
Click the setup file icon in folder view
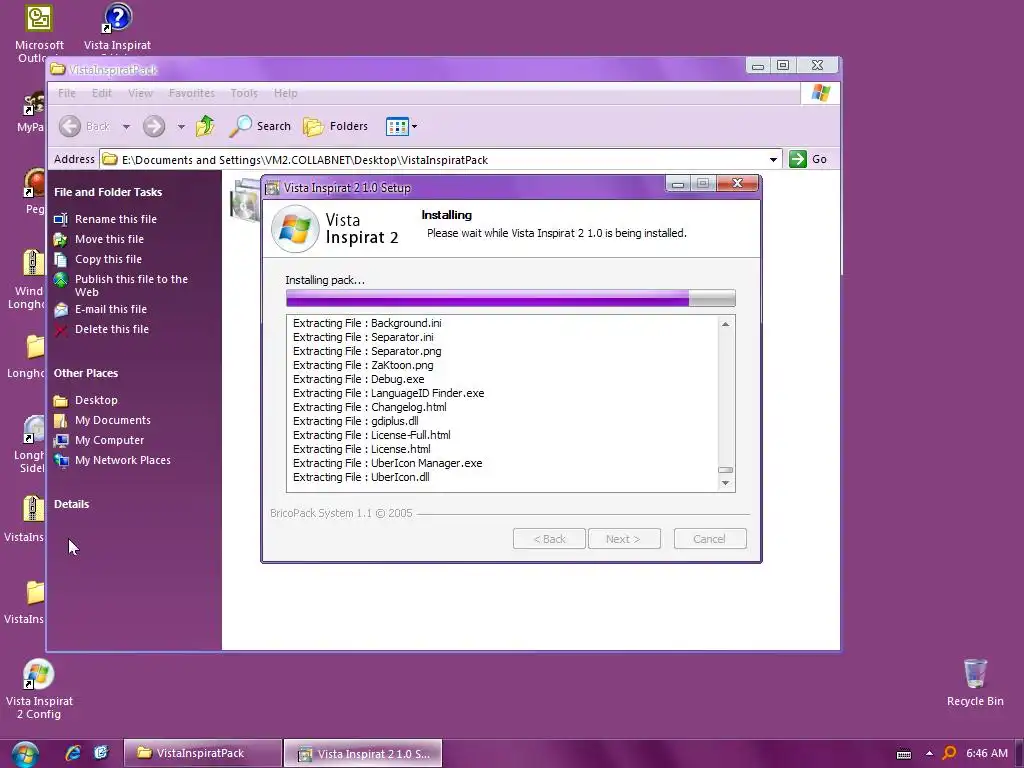[244, 200]
